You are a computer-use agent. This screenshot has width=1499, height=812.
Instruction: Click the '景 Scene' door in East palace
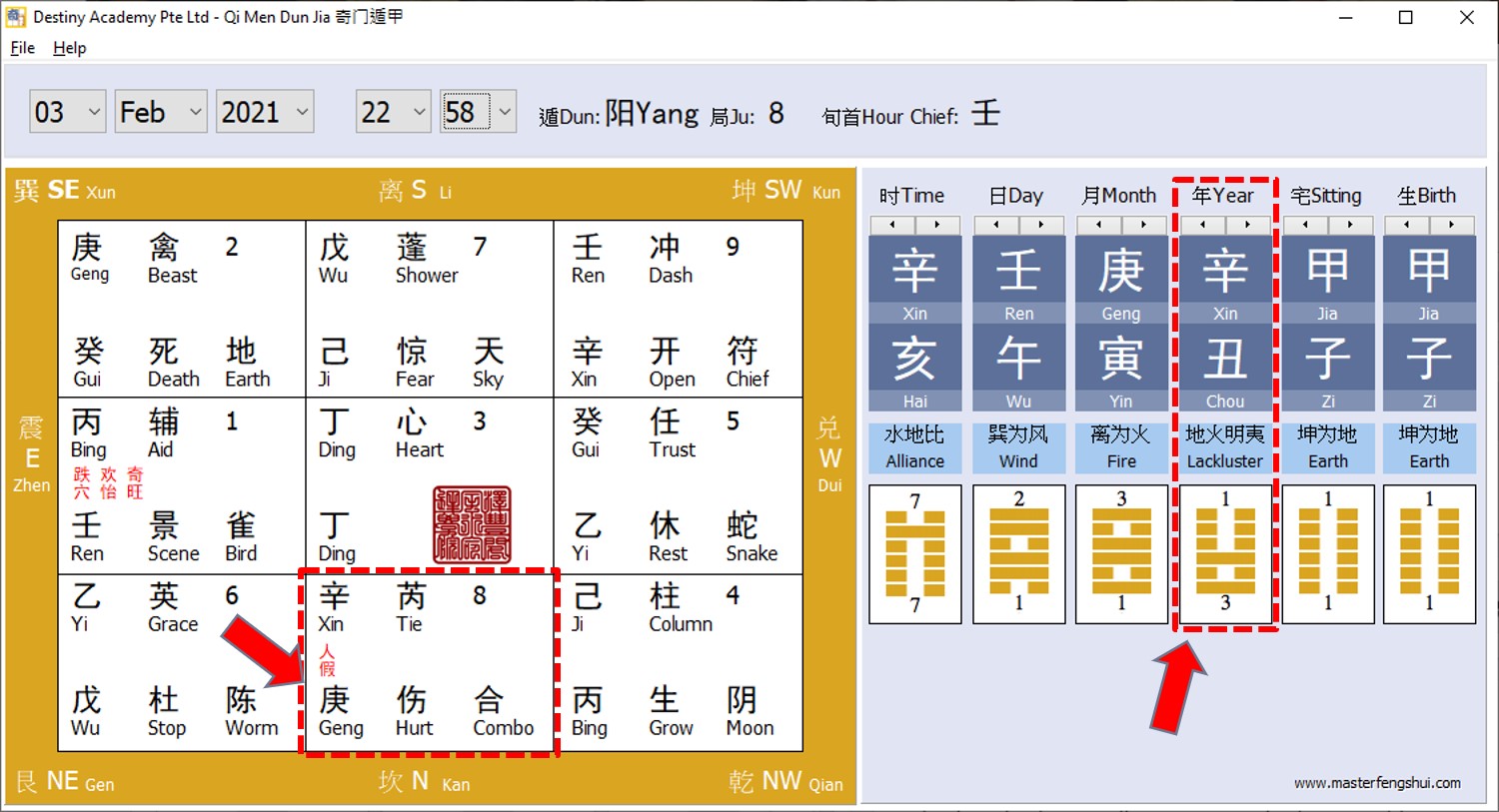(174, 537)
